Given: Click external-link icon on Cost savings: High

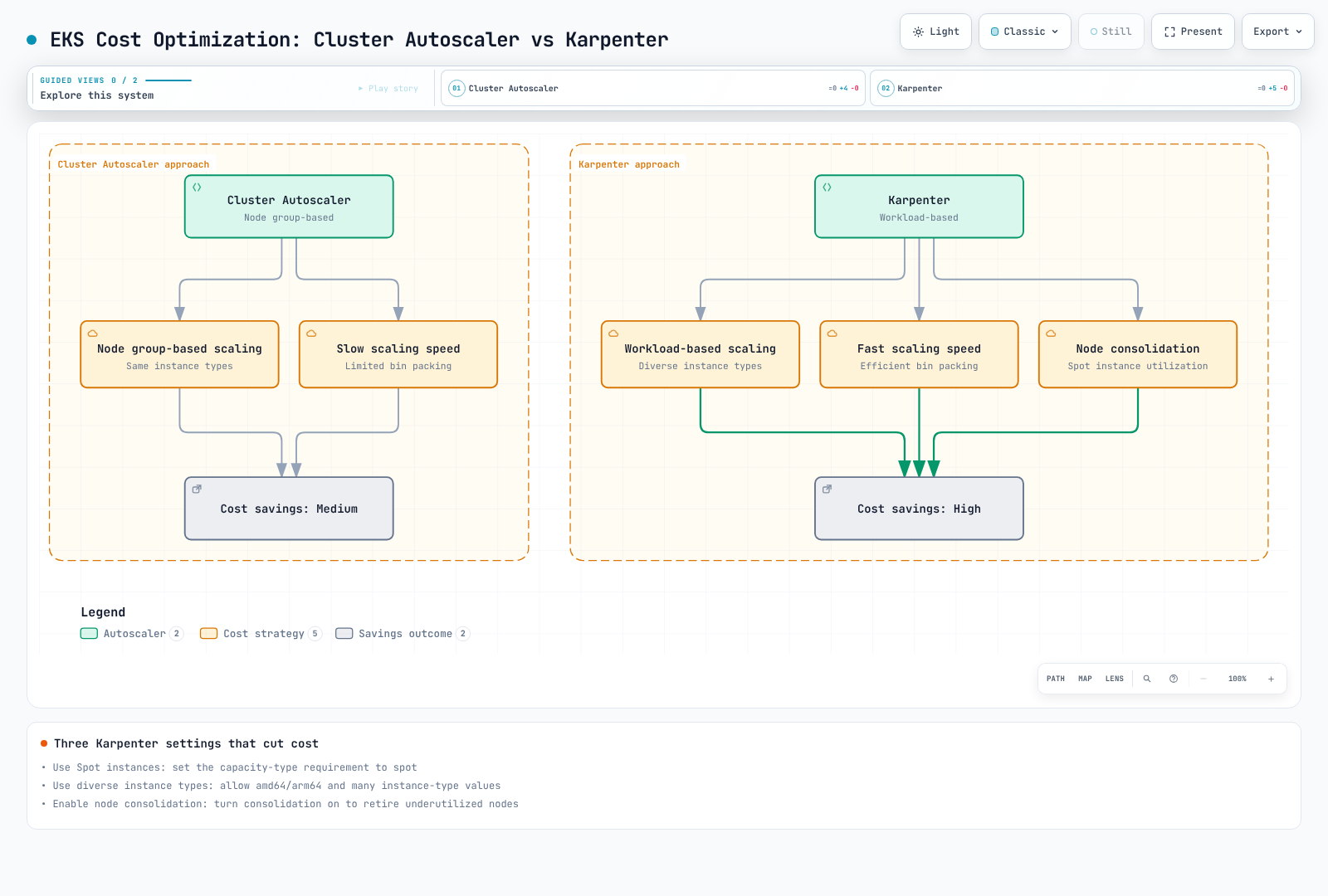Looking at the screenshot, I should (x=827, y=489).
